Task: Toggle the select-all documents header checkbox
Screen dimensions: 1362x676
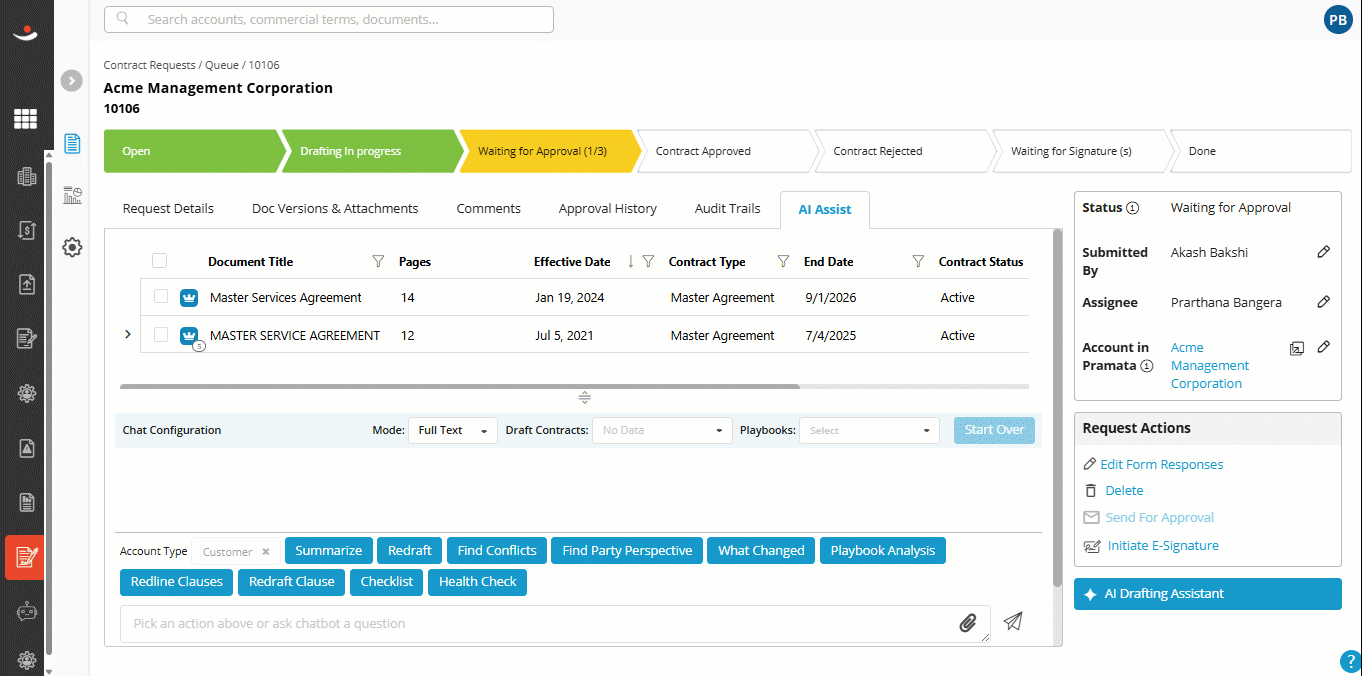Action: click(x=160, y=261)
